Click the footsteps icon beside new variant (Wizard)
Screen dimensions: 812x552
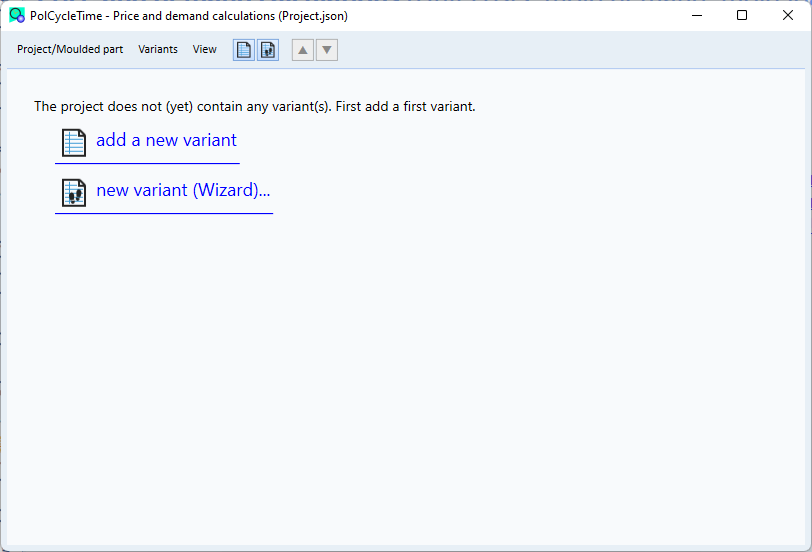(74, 193)
